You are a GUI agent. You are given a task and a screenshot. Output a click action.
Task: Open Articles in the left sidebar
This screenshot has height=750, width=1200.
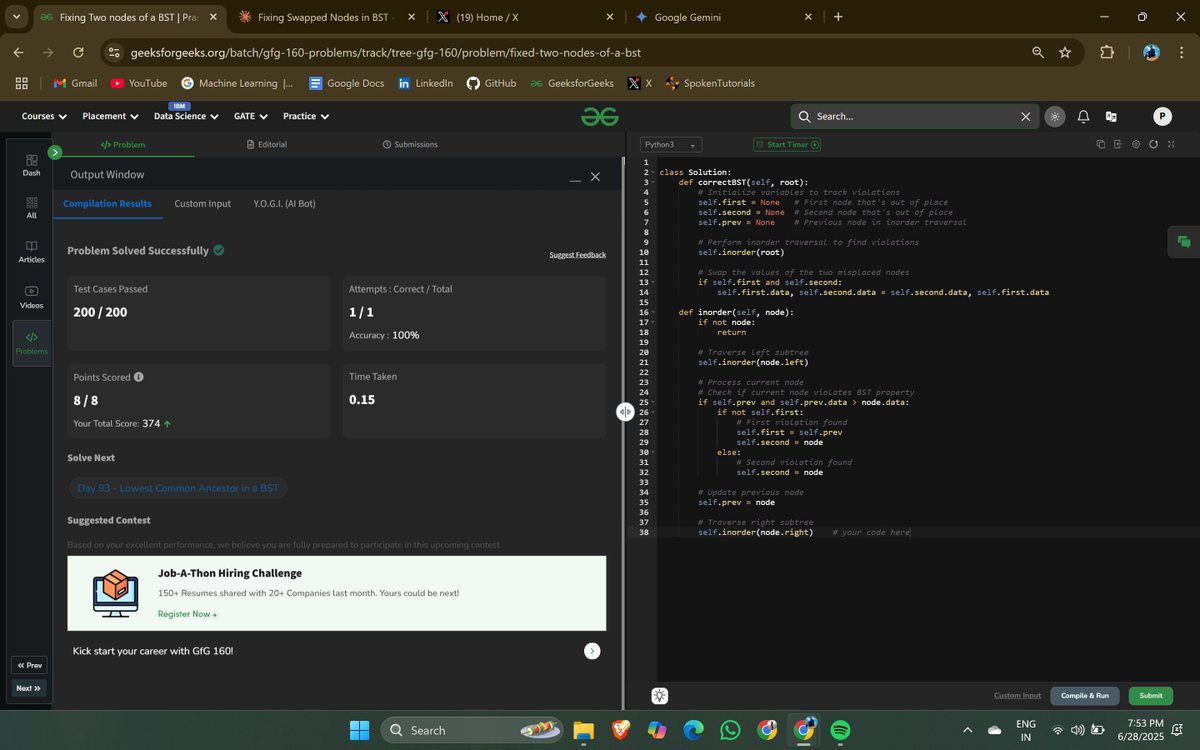tap(32, 252)
